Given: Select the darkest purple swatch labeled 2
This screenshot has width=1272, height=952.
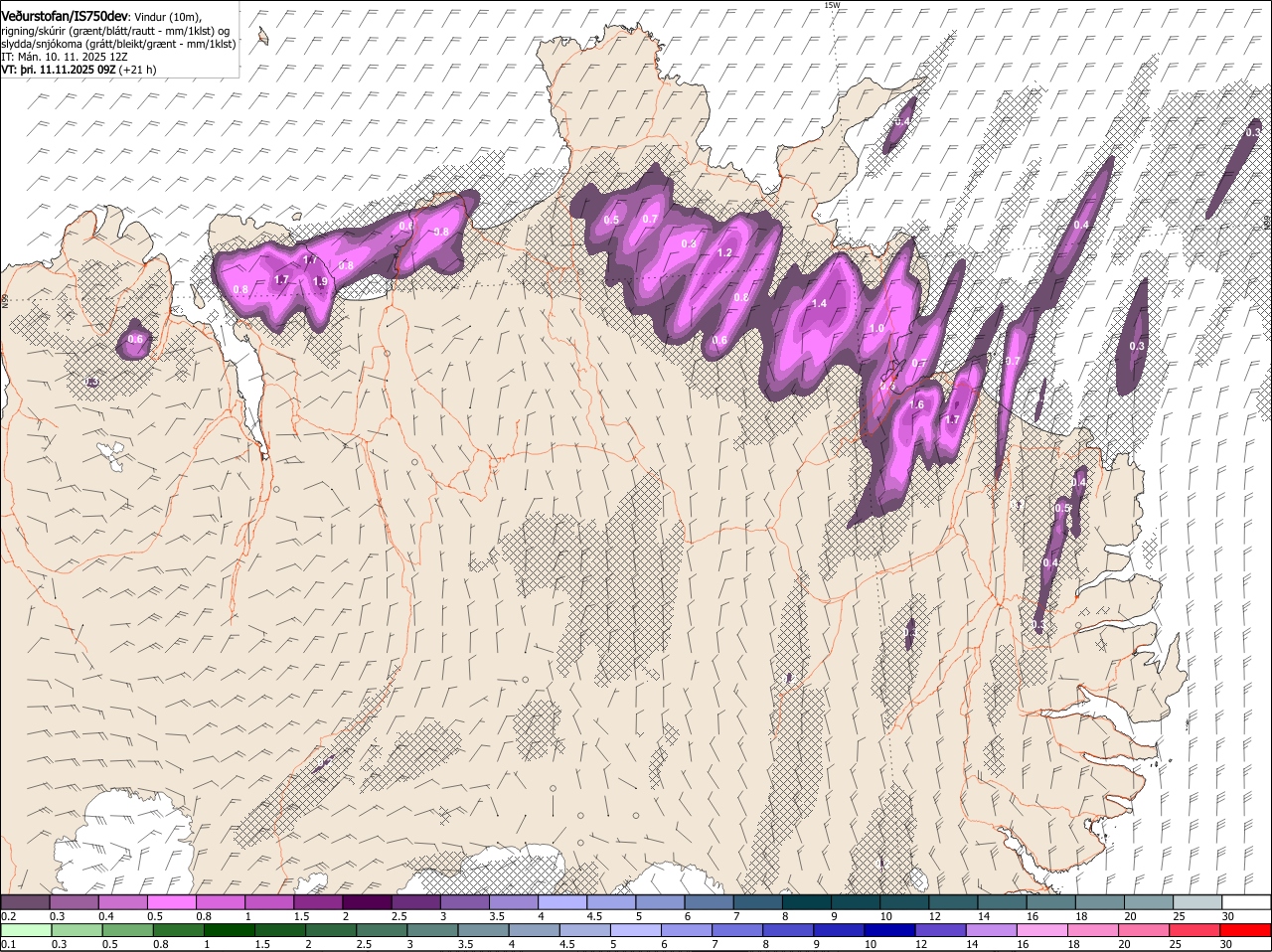Looking at the screenshot, I should (x=367, y=902).
